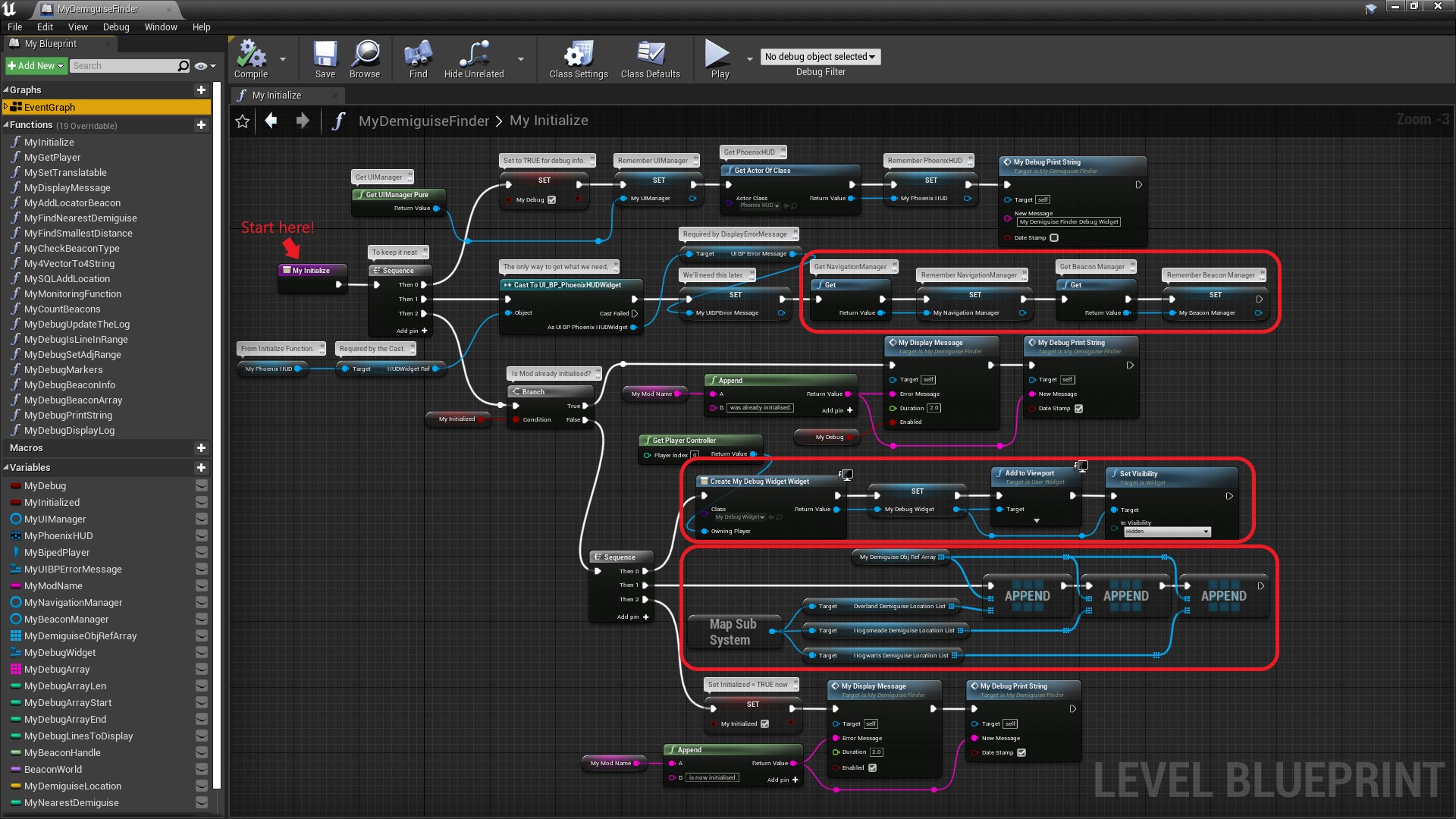Add a new variable with plus icon

(201, 468)
